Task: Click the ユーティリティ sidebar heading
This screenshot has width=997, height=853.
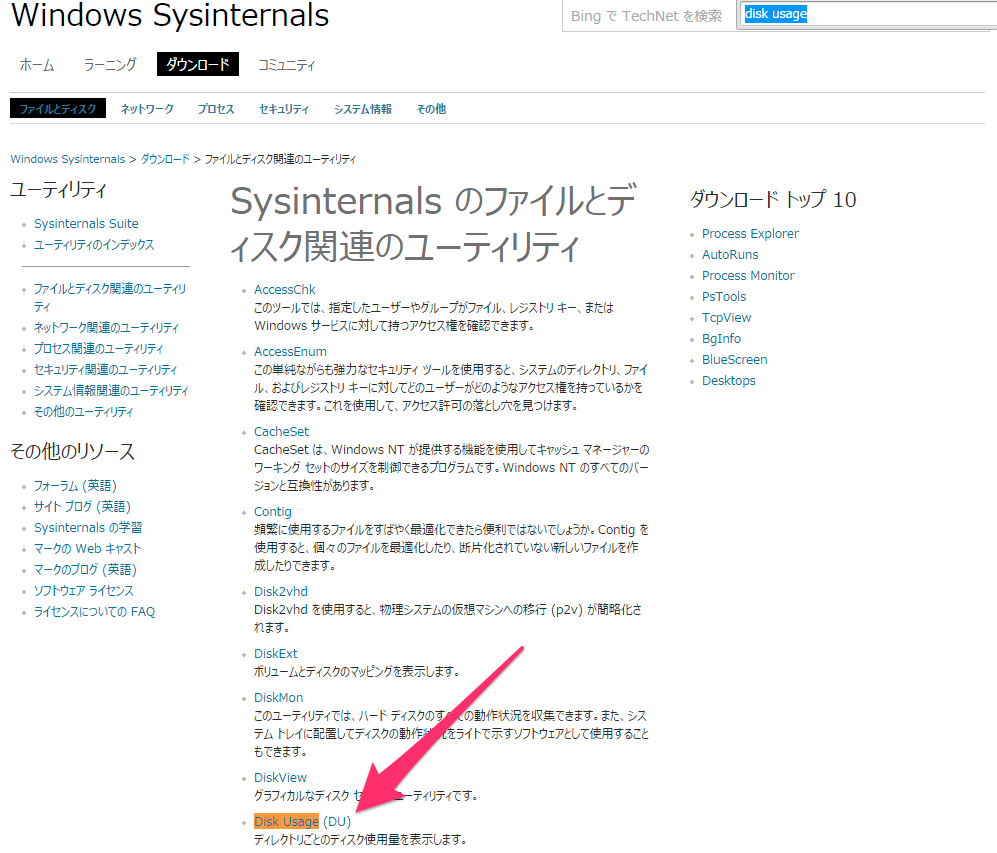Action: 58,189
